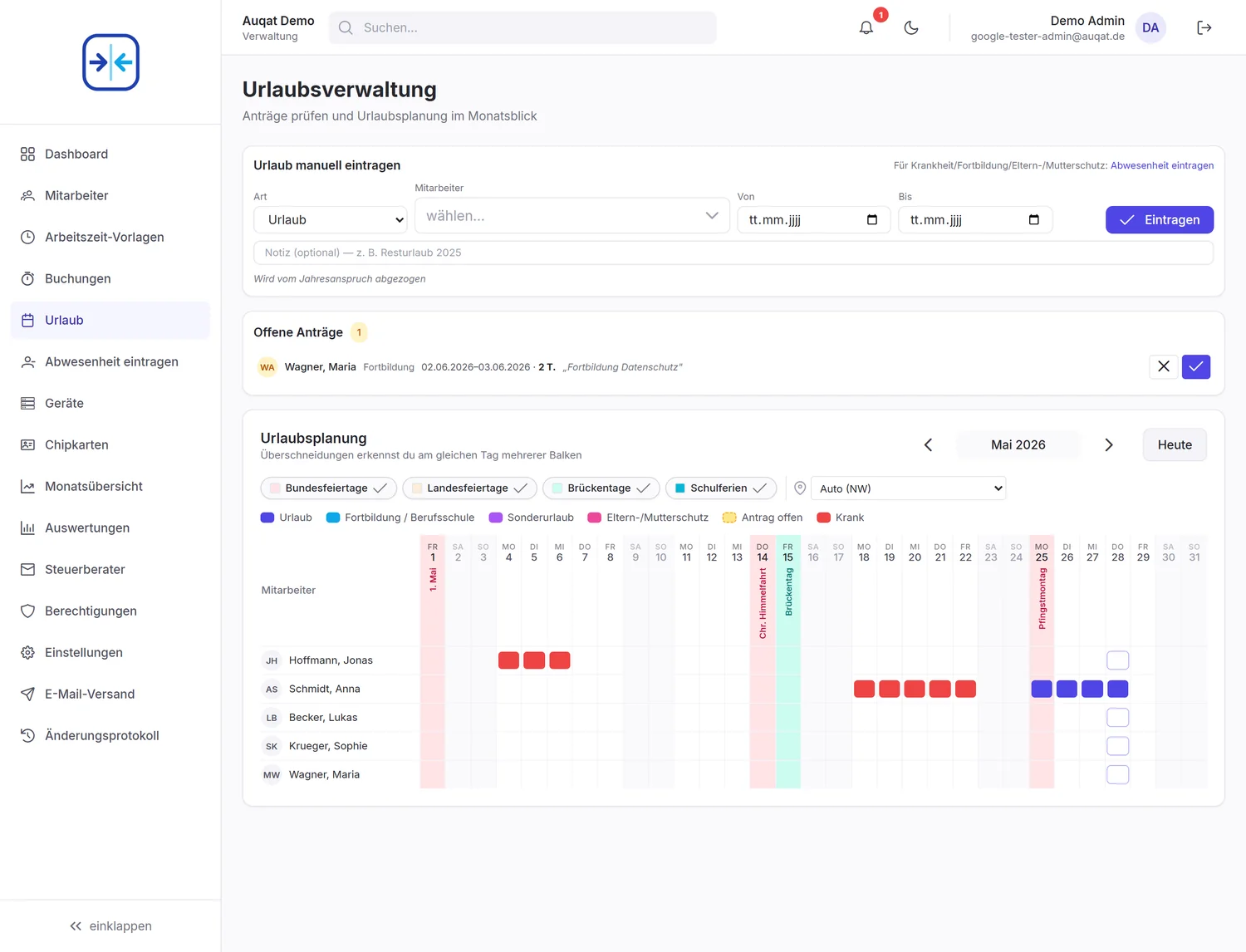The width and height of the screenshot is (1246, 952).
Task: Open Arbeitszeit-Vorlagen in sidebar
Action: (x=110, y=237)
